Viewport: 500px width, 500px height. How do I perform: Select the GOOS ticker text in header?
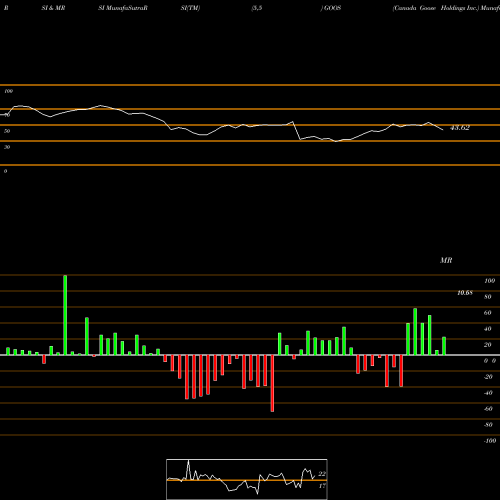pos(332,8)
